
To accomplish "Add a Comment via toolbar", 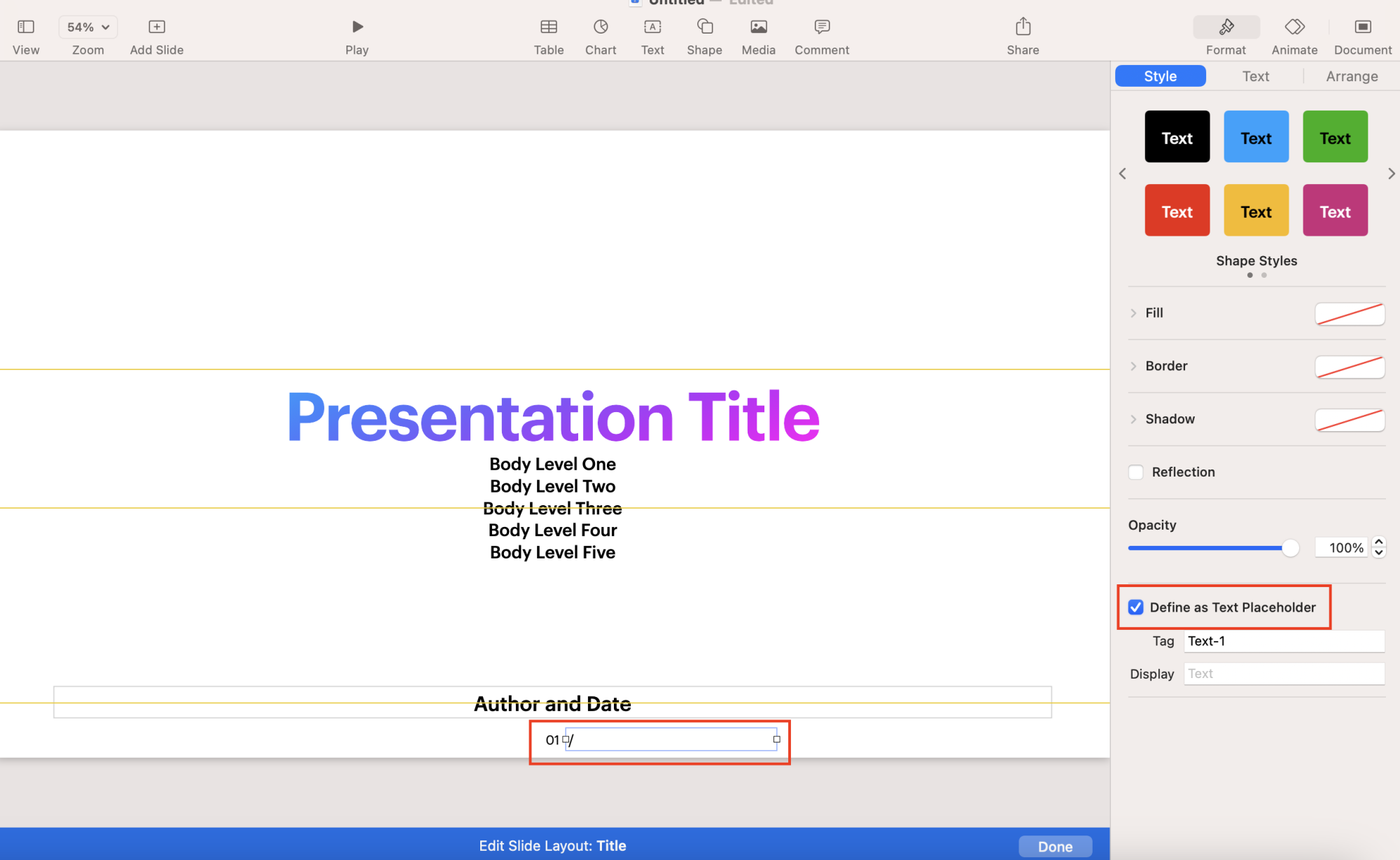I will [x=821, y=27].
